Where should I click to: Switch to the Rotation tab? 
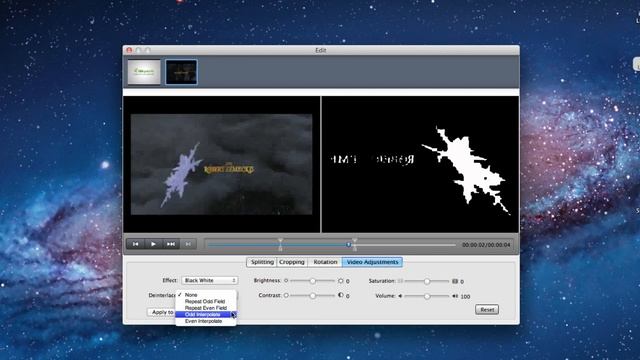tap(325, 262)
